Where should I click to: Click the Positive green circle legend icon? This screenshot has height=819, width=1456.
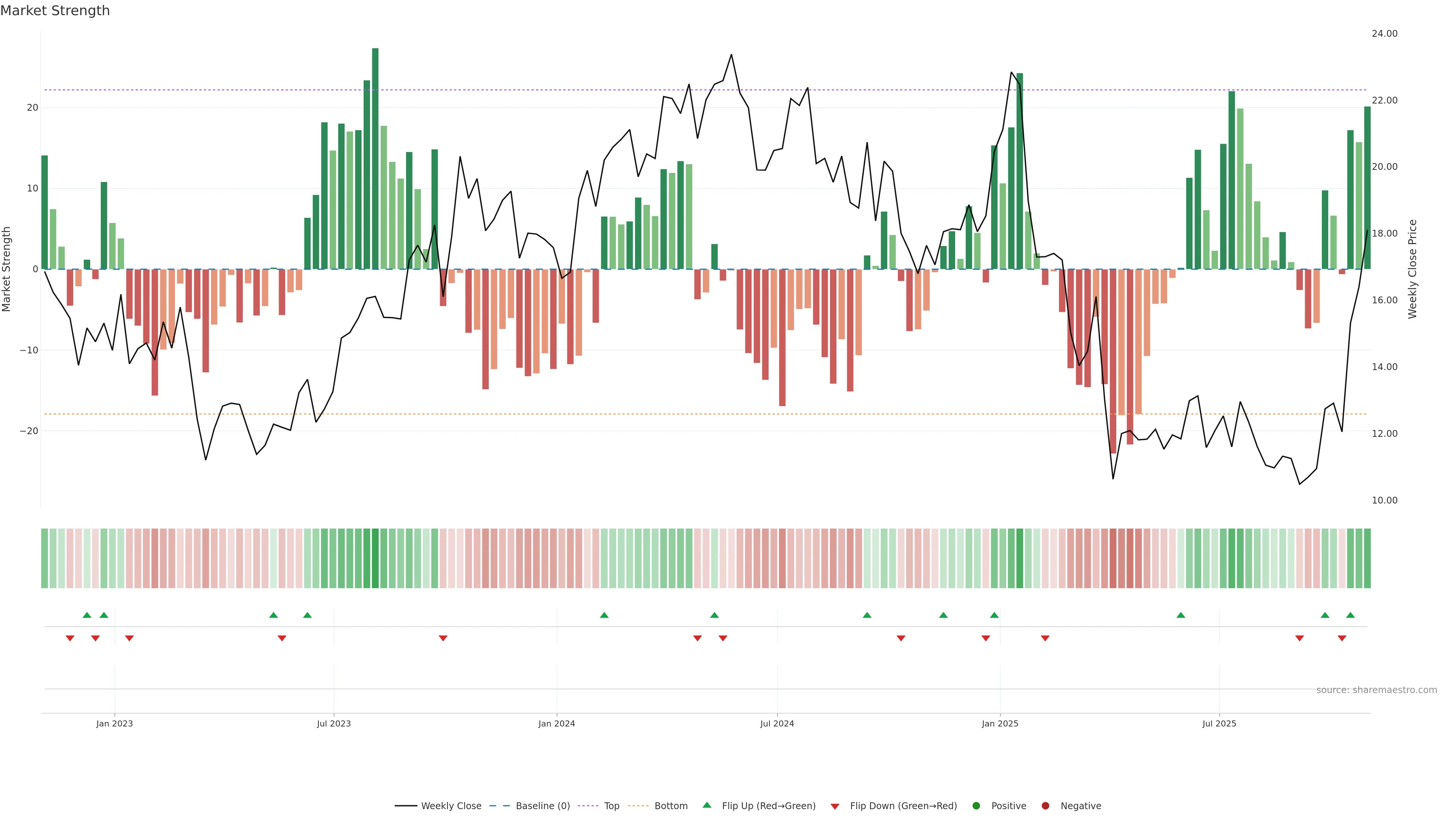976,806
